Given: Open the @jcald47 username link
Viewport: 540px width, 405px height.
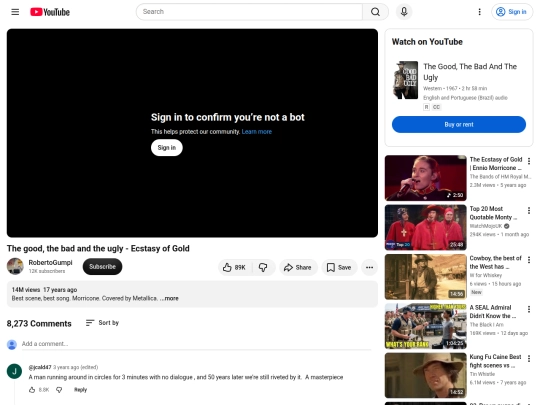Looking at the screenshot, I should (40, 367).
